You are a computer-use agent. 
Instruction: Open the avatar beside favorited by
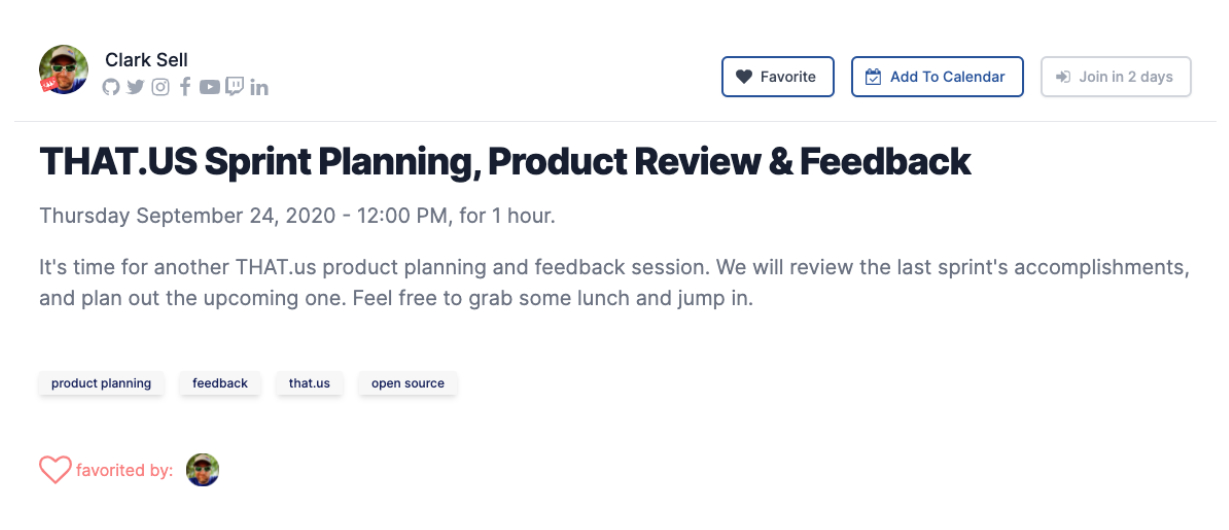point(203,470)
